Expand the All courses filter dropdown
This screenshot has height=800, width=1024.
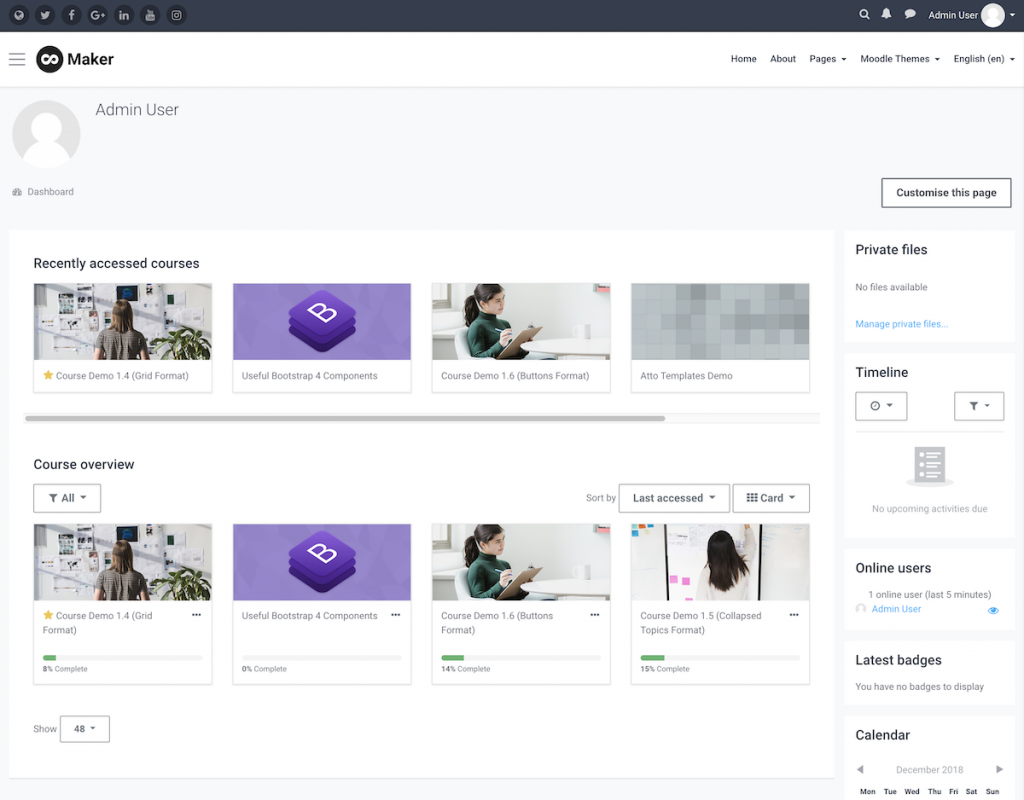click(x=67, y=498)
